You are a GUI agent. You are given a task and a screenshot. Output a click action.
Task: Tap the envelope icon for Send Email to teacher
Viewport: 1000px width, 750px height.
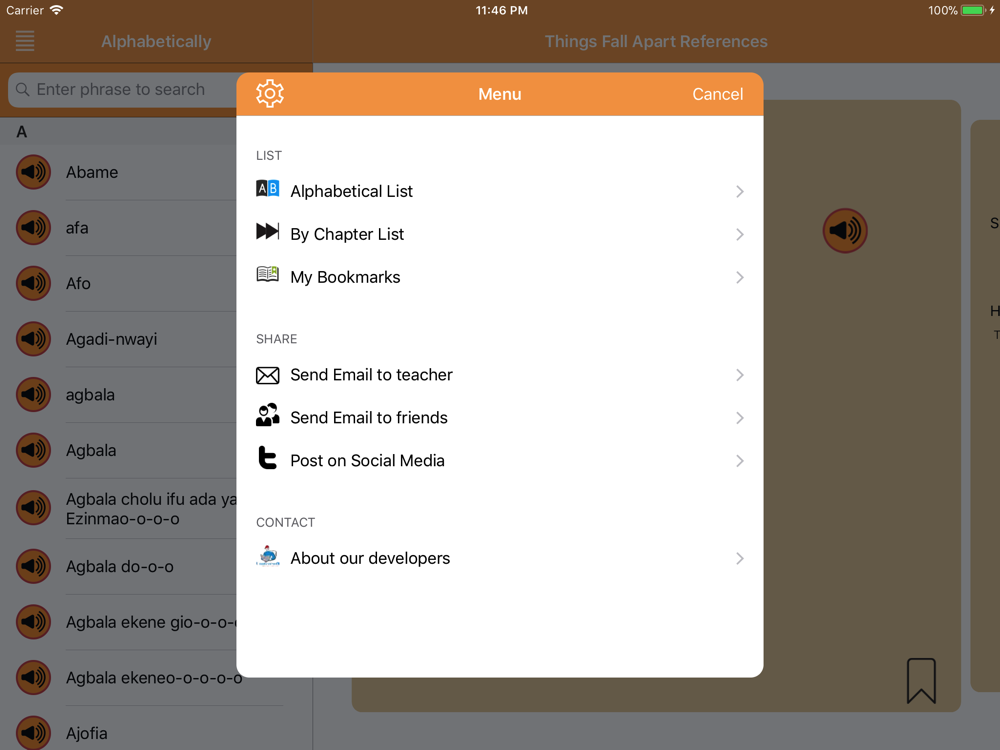[x=267, y=375]
